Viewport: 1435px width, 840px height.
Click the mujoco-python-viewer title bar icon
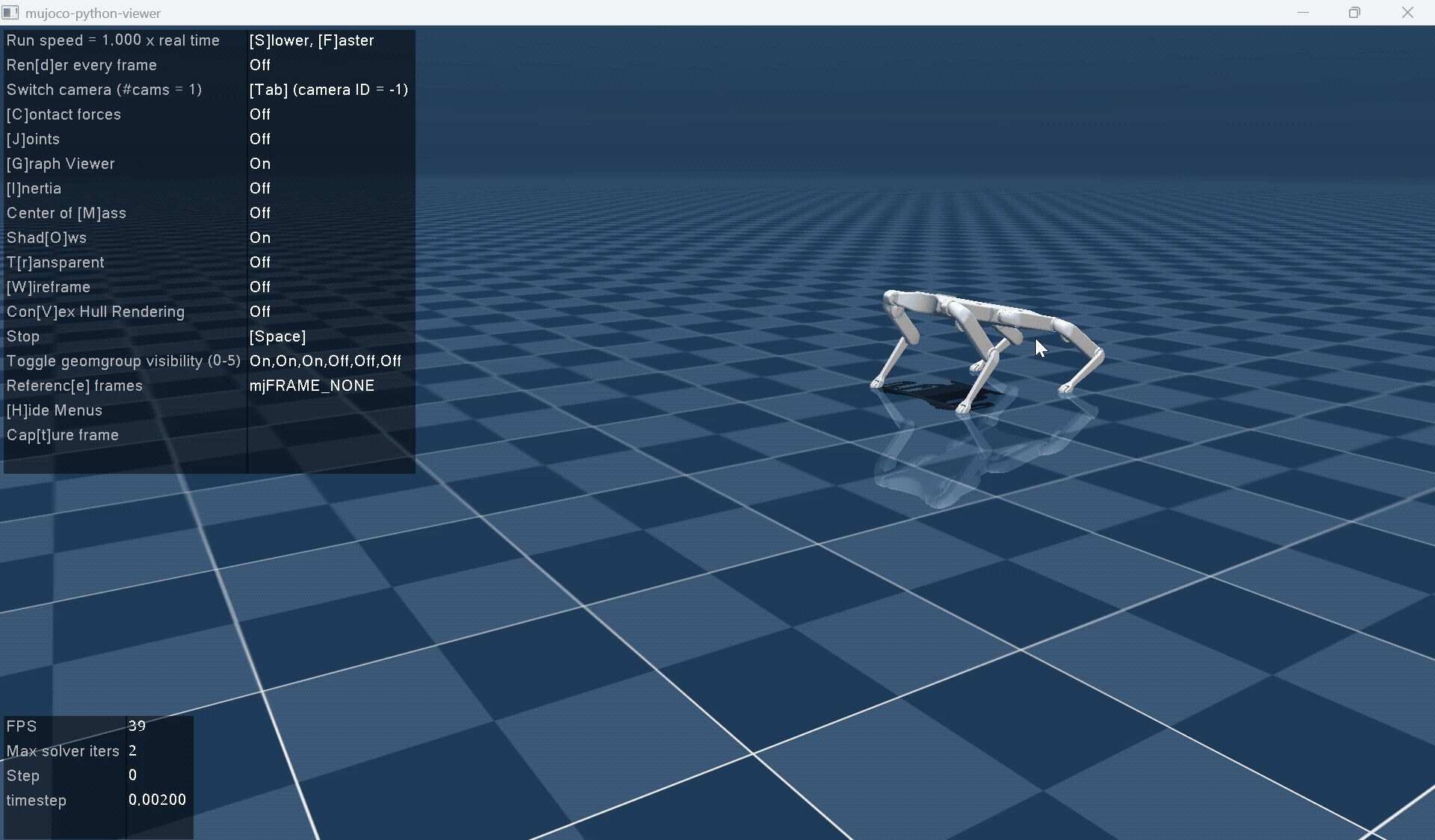coord(10,13)
